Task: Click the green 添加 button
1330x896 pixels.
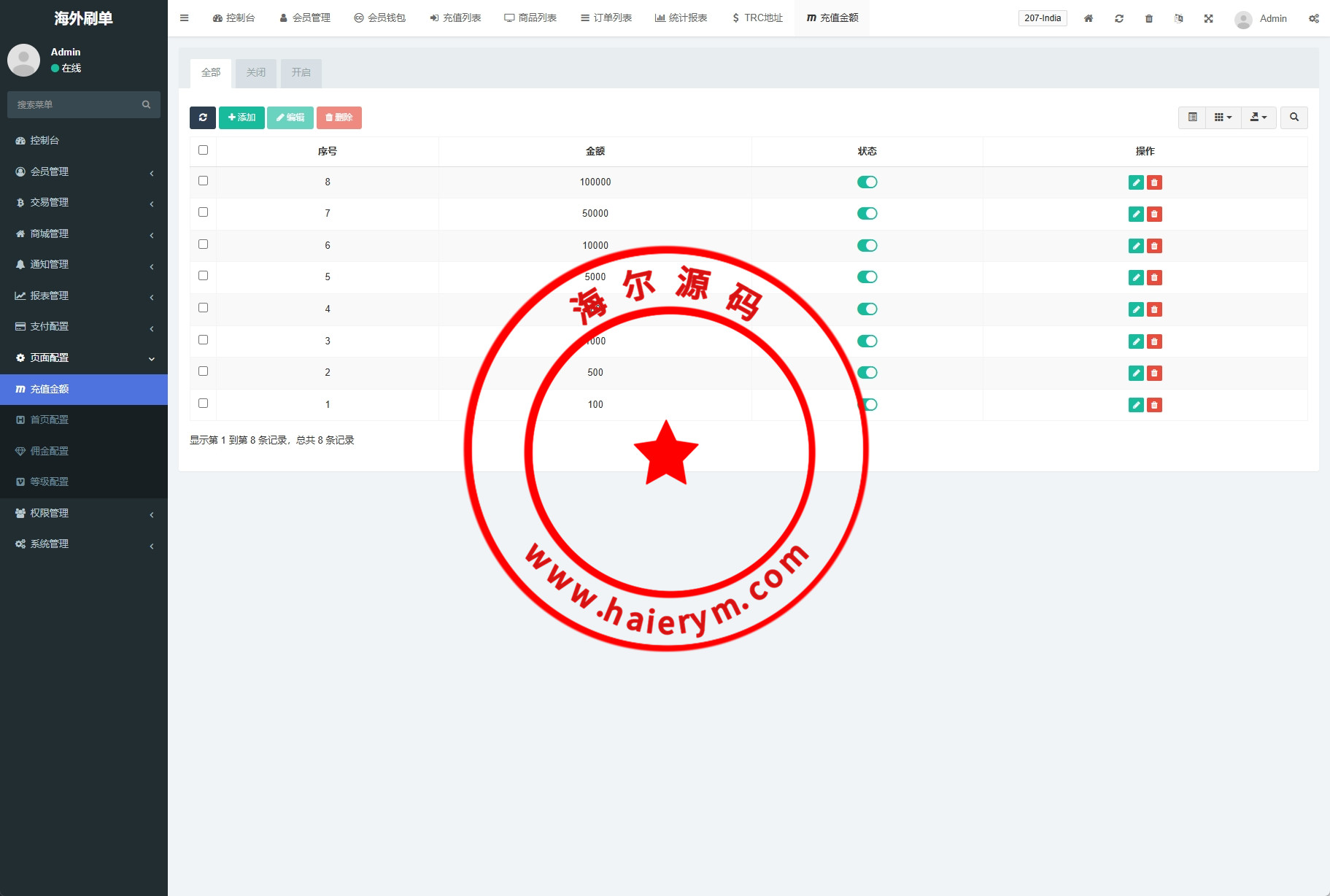Action: click(241, 117)
